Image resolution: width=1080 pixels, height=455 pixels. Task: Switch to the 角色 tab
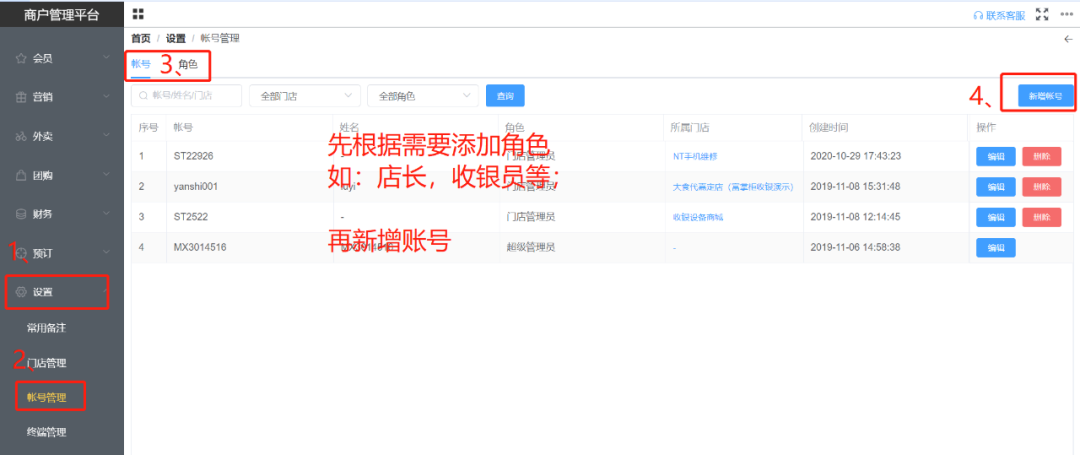click(x=188, y=64)
